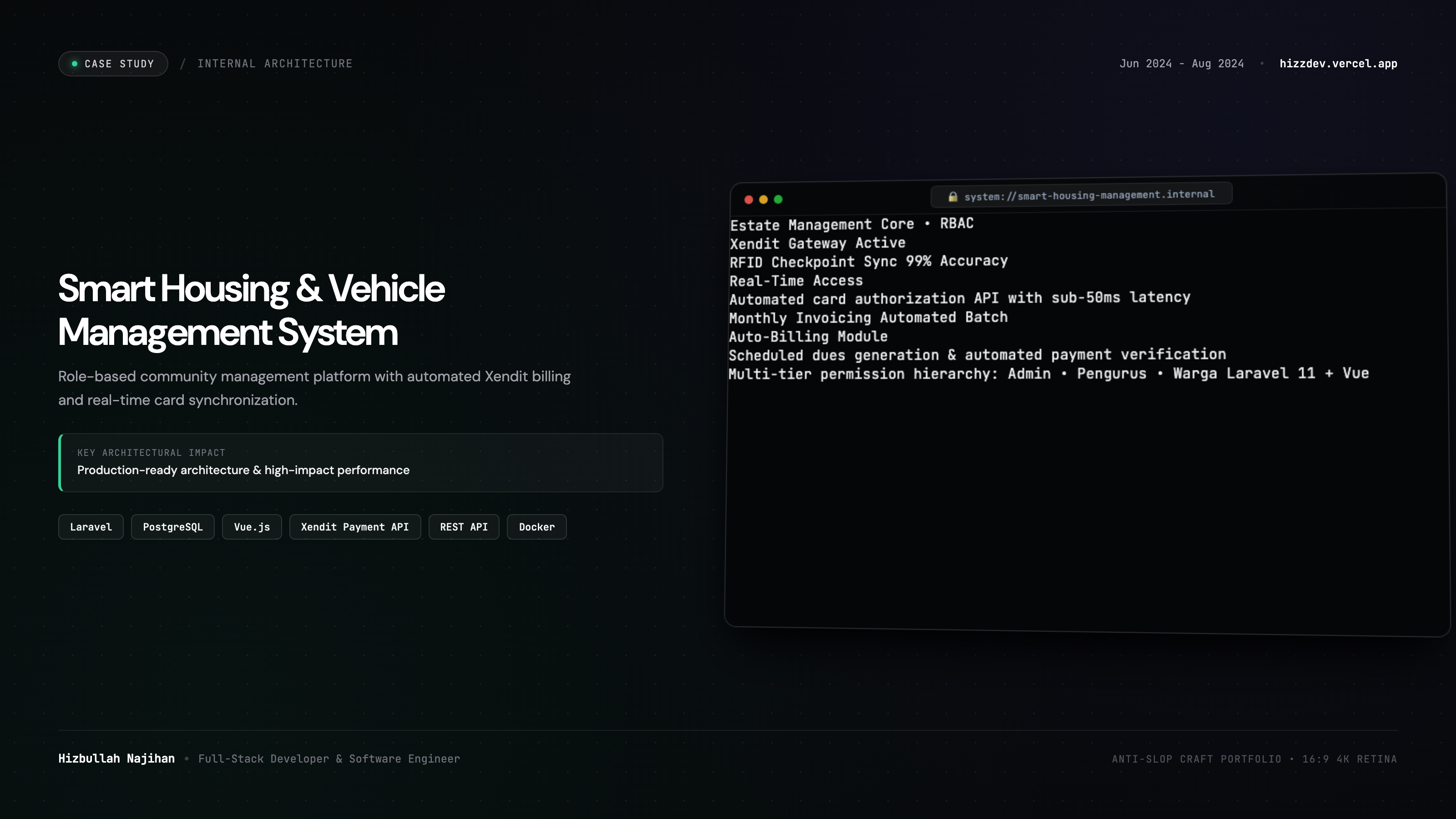Click the CASE STUDY pill badge
1456x819 pixels.
tap(113, 64)
